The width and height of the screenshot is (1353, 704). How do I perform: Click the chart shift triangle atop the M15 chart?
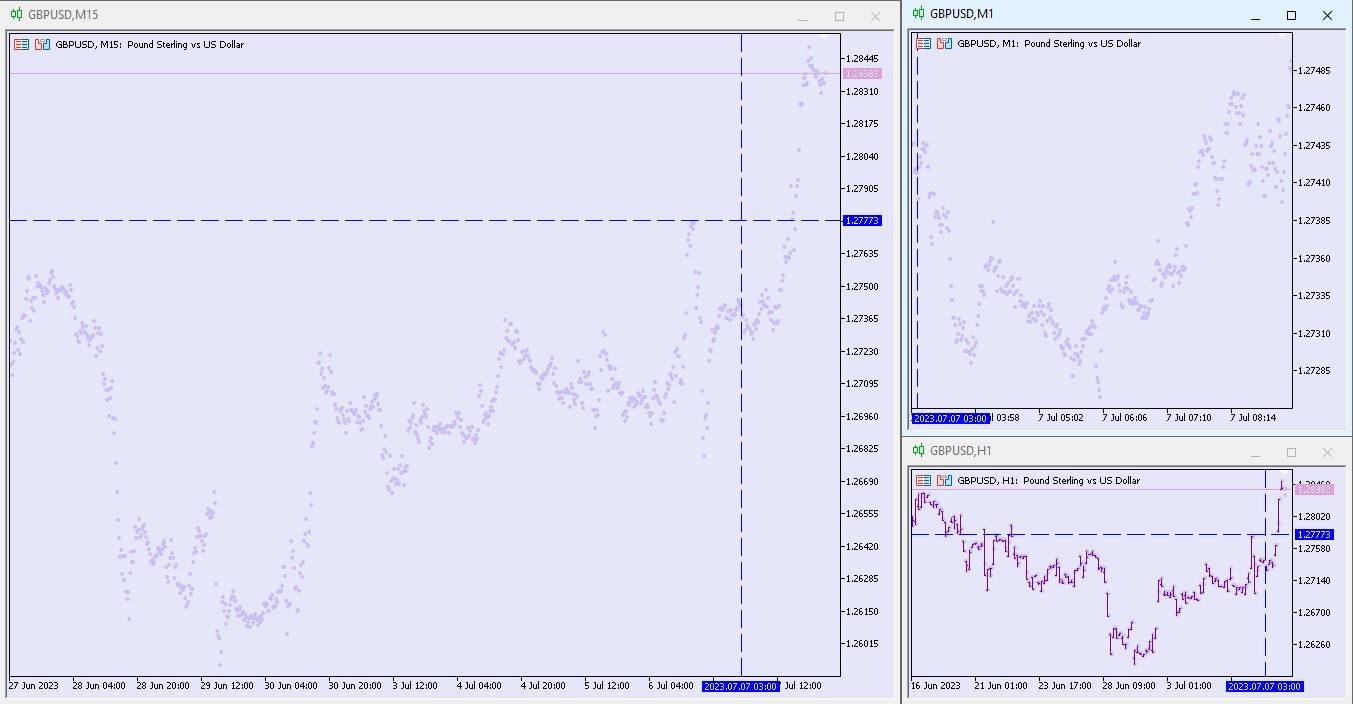pos(822,37)
